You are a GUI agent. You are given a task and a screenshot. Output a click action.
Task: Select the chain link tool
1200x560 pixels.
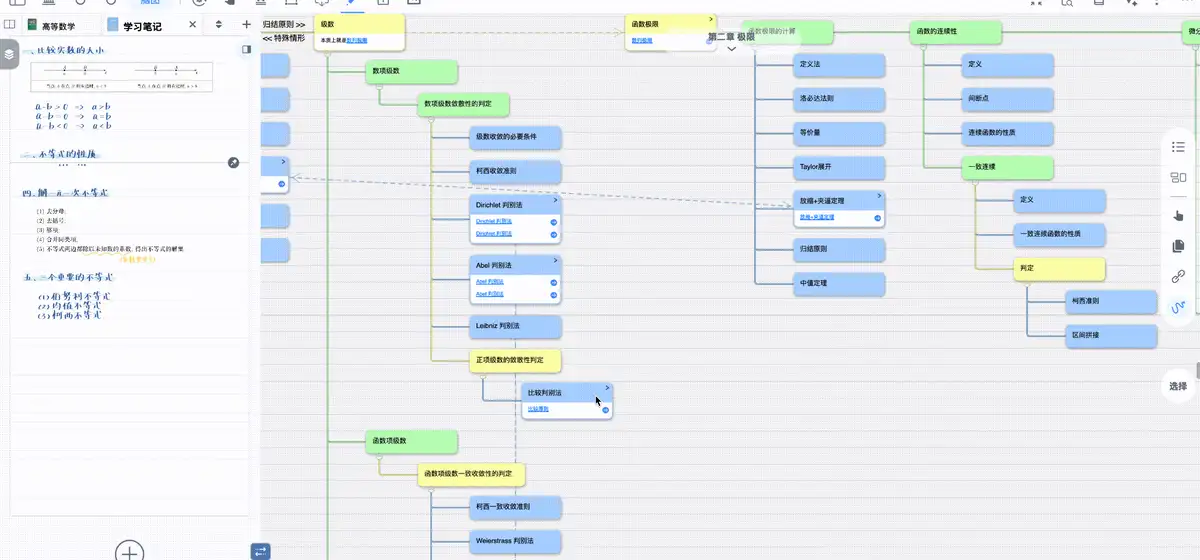point(1178,277)
